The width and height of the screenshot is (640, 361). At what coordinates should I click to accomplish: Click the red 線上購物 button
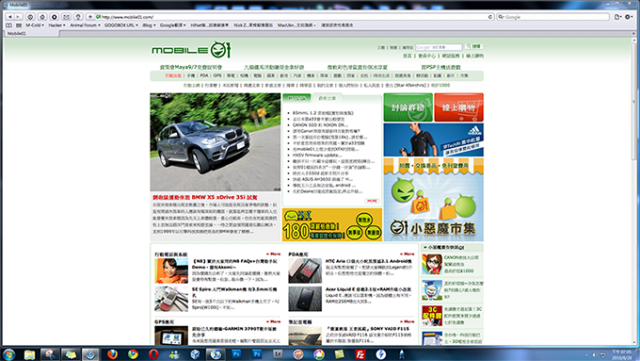pyautogui.click(x=459, y=107)
